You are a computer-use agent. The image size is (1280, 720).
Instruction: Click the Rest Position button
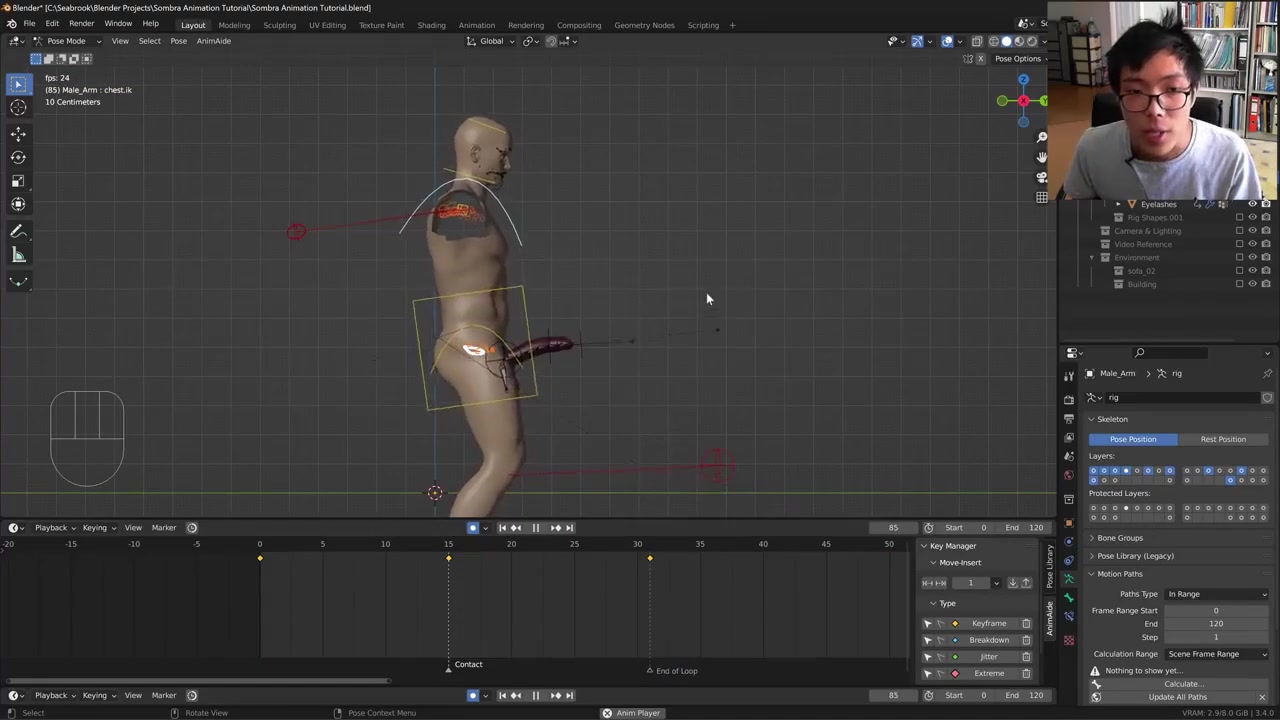click(x=1223, y=439)
